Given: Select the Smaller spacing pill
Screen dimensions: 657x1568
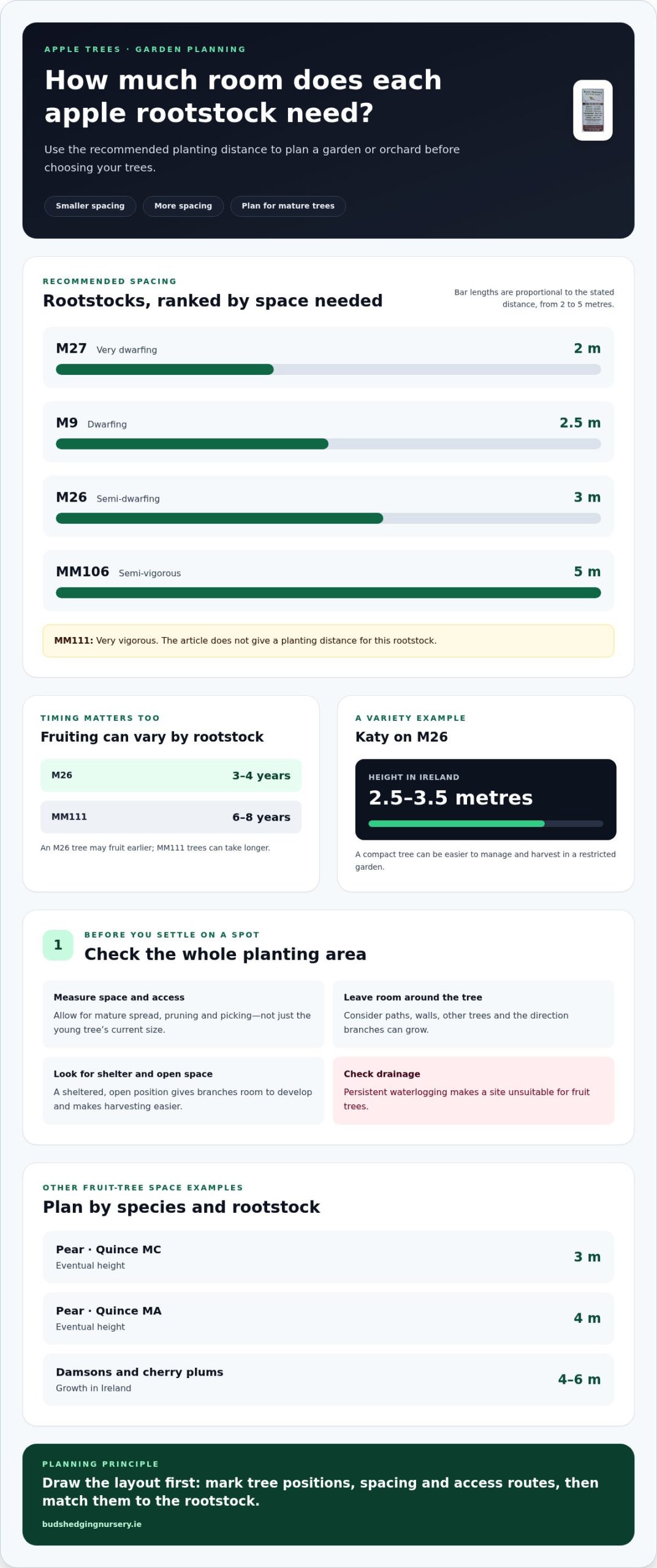Looking at the screenshot, I should point(90,206).
